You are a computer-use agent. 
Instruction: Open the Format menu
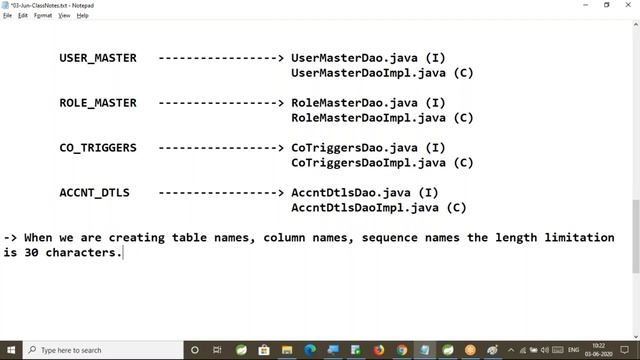[x=43, y=16]
